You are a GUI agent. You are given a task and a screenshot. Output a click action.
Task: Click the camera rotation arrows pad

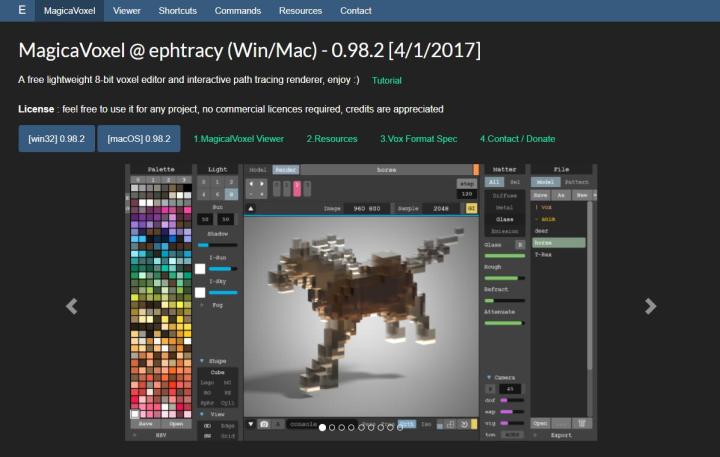[x=256, y=189]
